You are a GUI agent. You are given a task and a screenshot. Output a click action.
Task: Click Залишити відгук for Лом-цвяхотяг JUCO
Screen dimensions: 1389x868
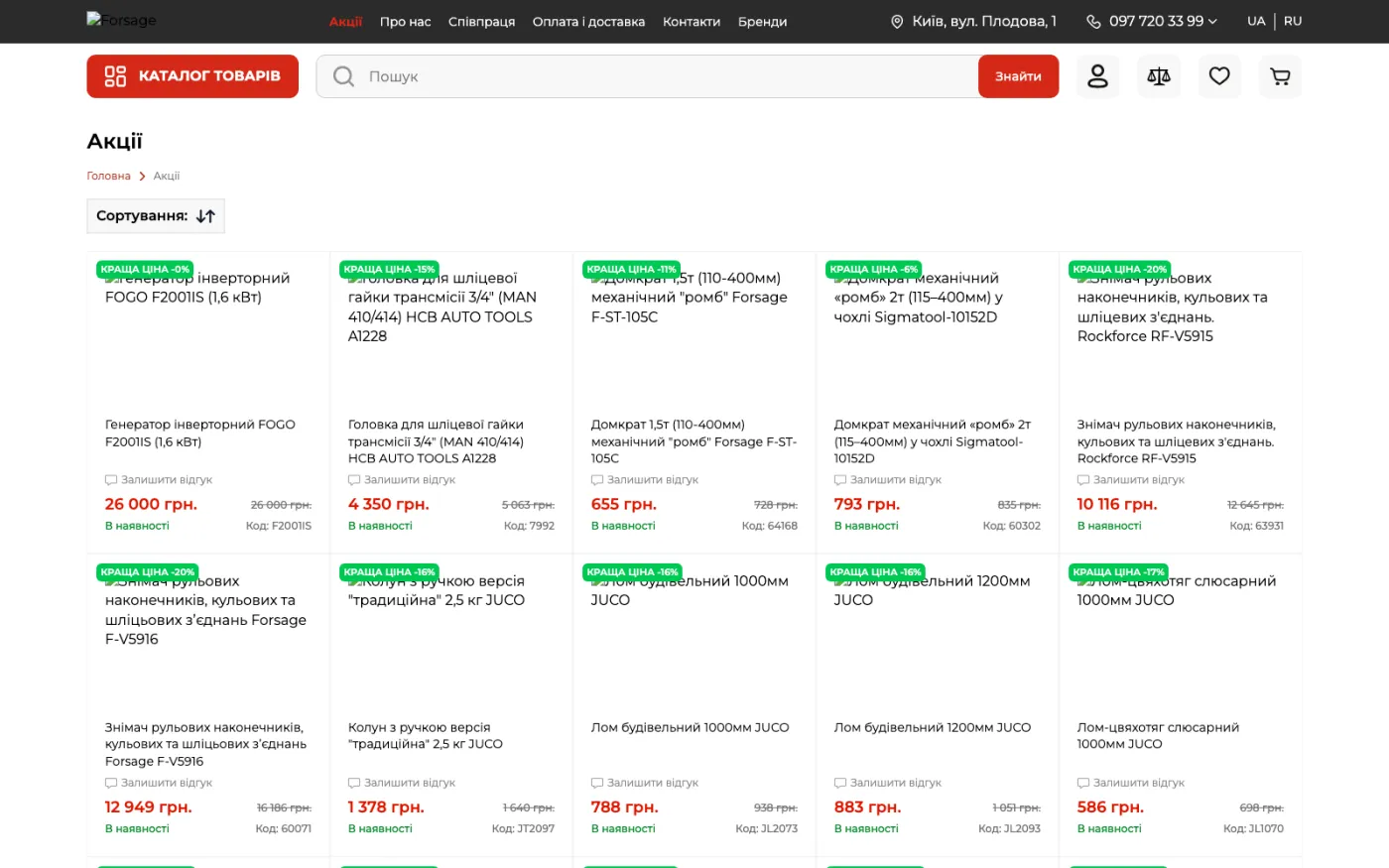click(x=1139, y=783)
